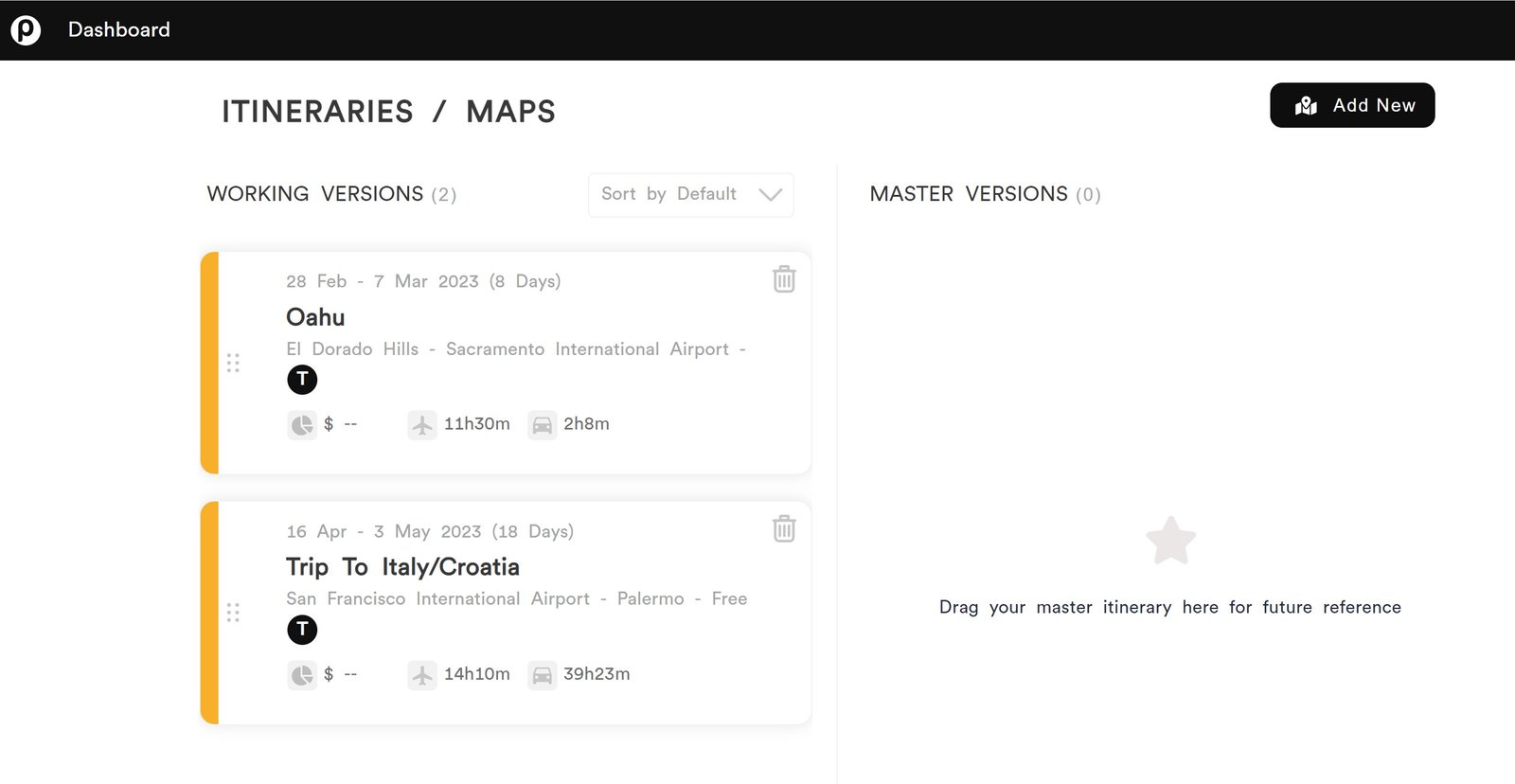
Task: Click the master versions star icon
Action: point(1170,541)
